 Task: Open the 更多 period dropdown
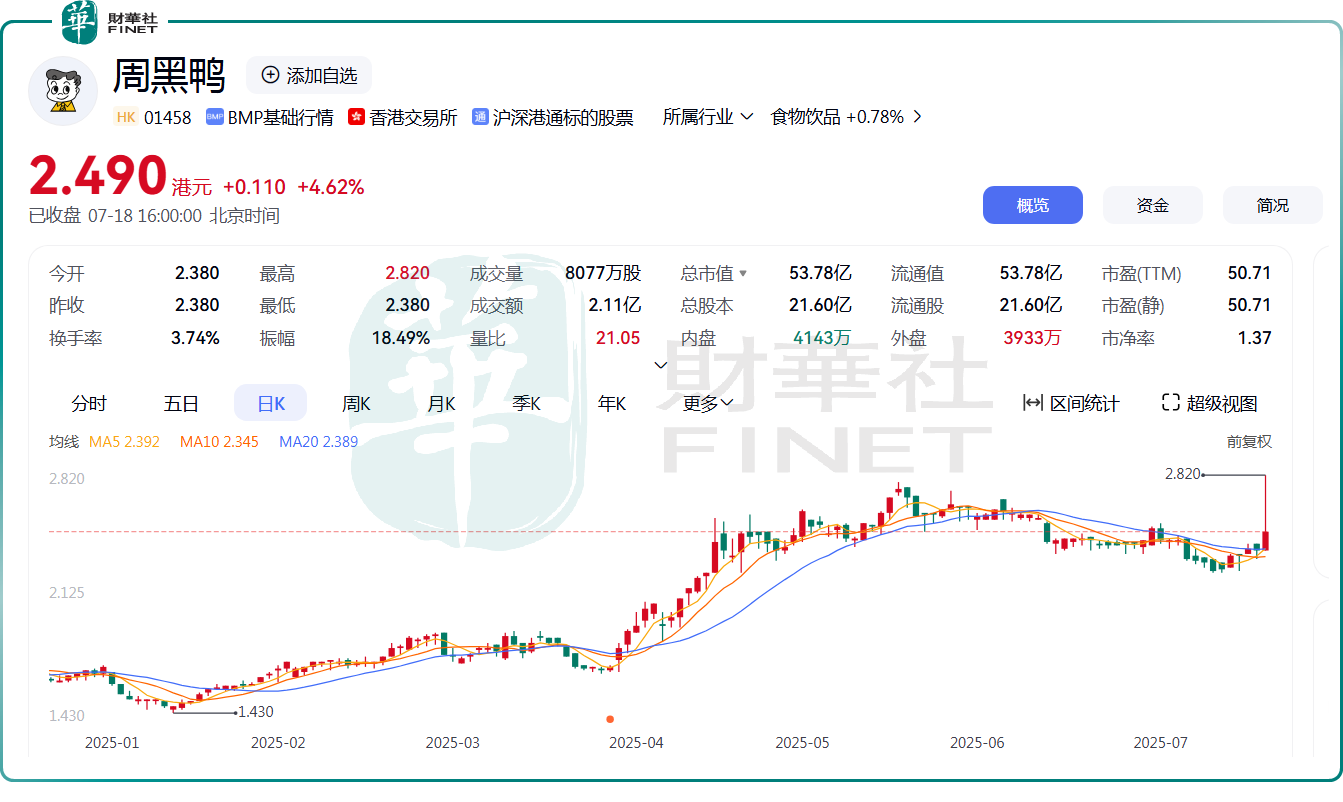(x=708, y=403)
